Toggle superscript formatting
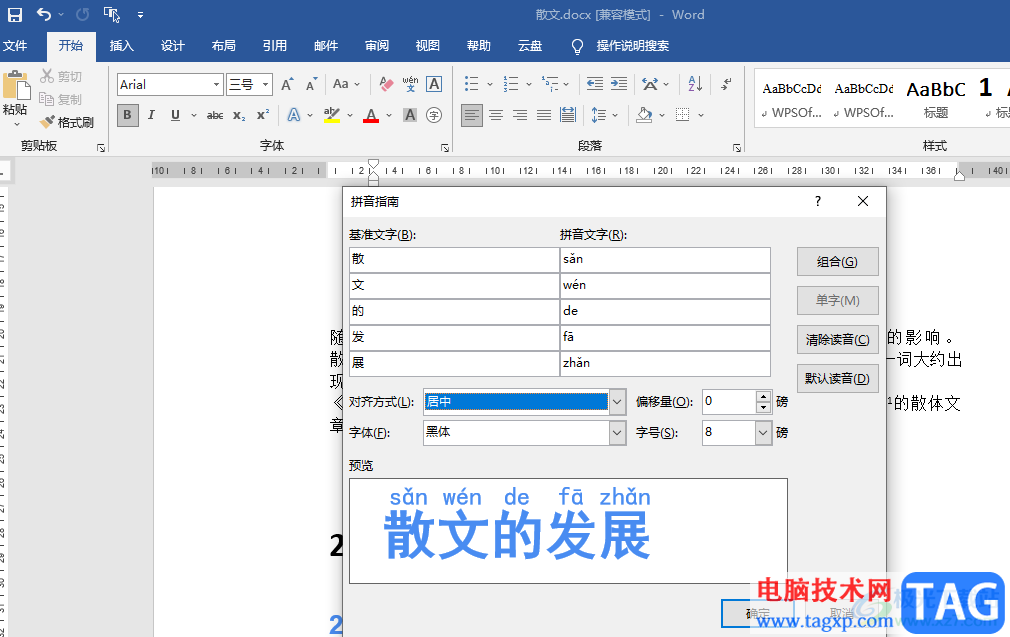Image resolution: width=1010 pixels, height=637 pixels. (x=263, y=115)
